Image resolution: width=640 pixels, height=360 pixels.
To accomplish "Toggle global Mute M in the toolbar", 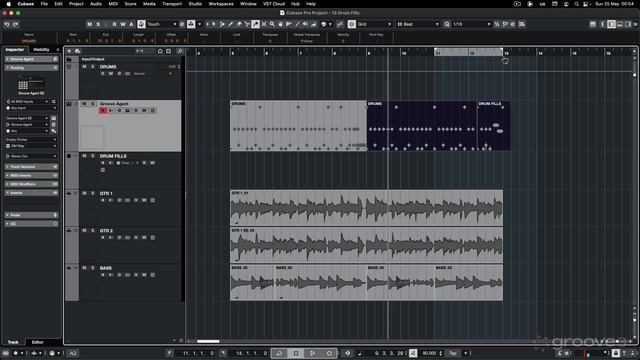I will click(x=89, y=24).
